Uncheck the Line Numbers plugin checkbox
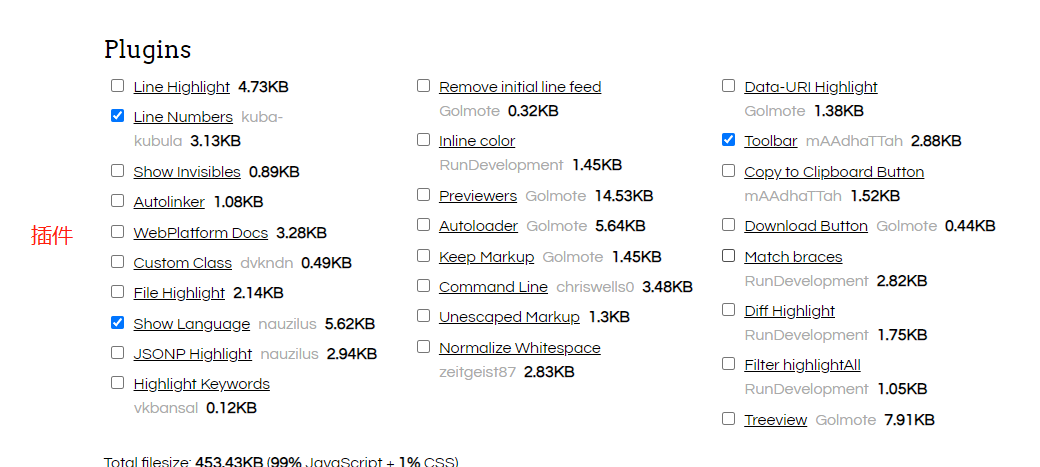The height and width of the screenshot is (467, 1040). pyautogui.click(x=117, y=115)
